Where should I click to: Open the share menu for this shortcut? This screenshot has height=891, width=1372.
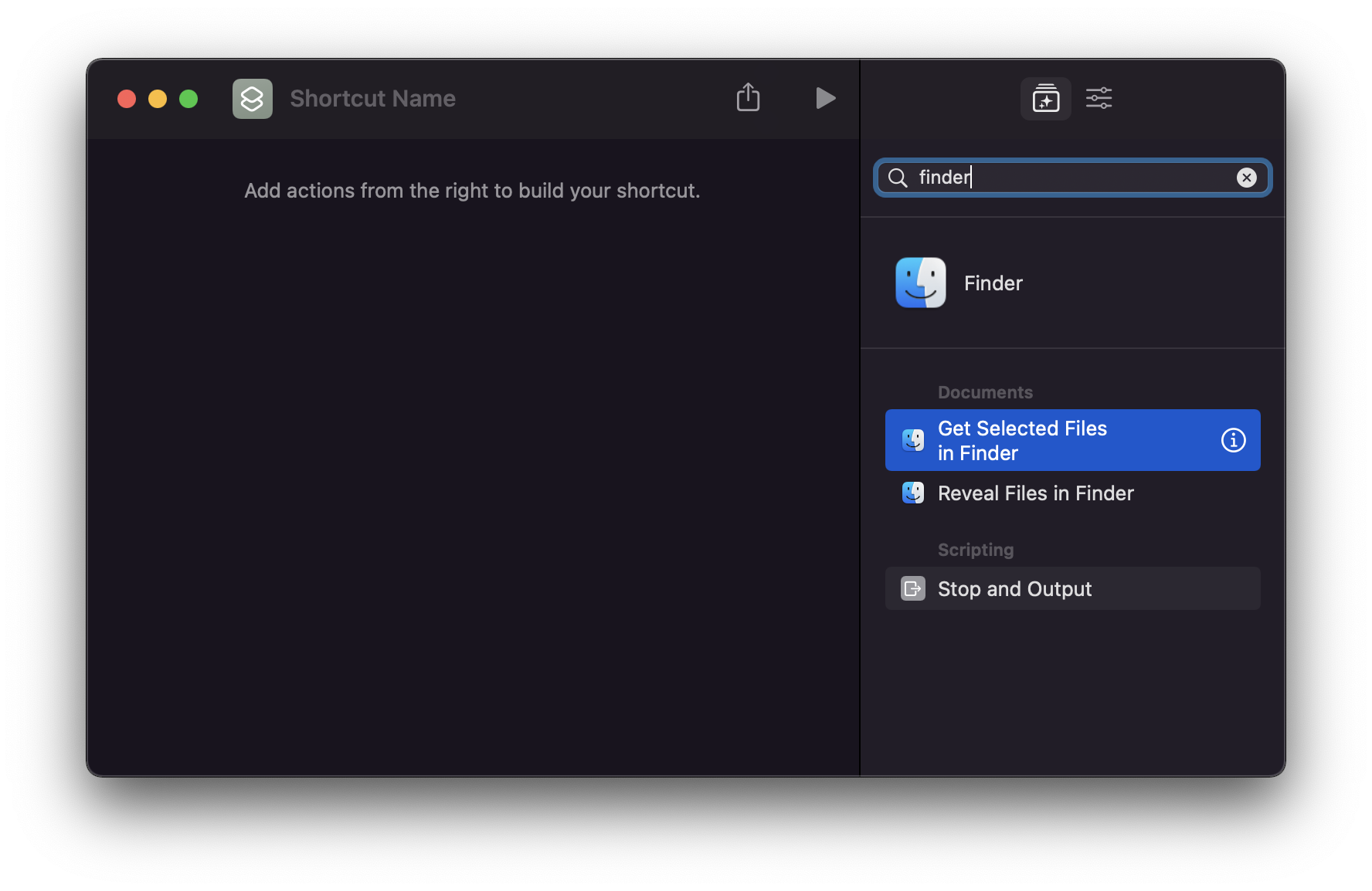748,98
